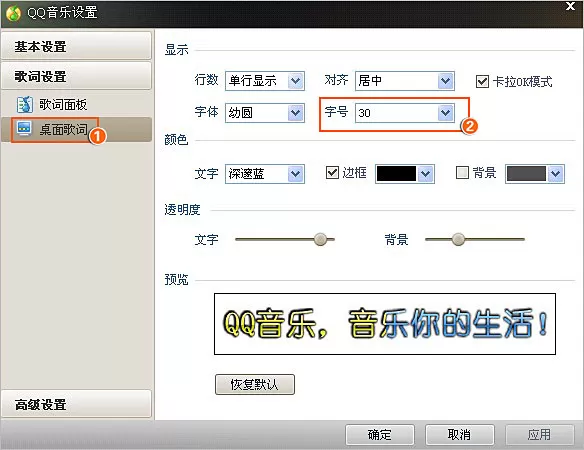This screenshot has width=584, height=450.
Task: Click the 歌词面板 panel icon
Action: click(x=25, y=105)
